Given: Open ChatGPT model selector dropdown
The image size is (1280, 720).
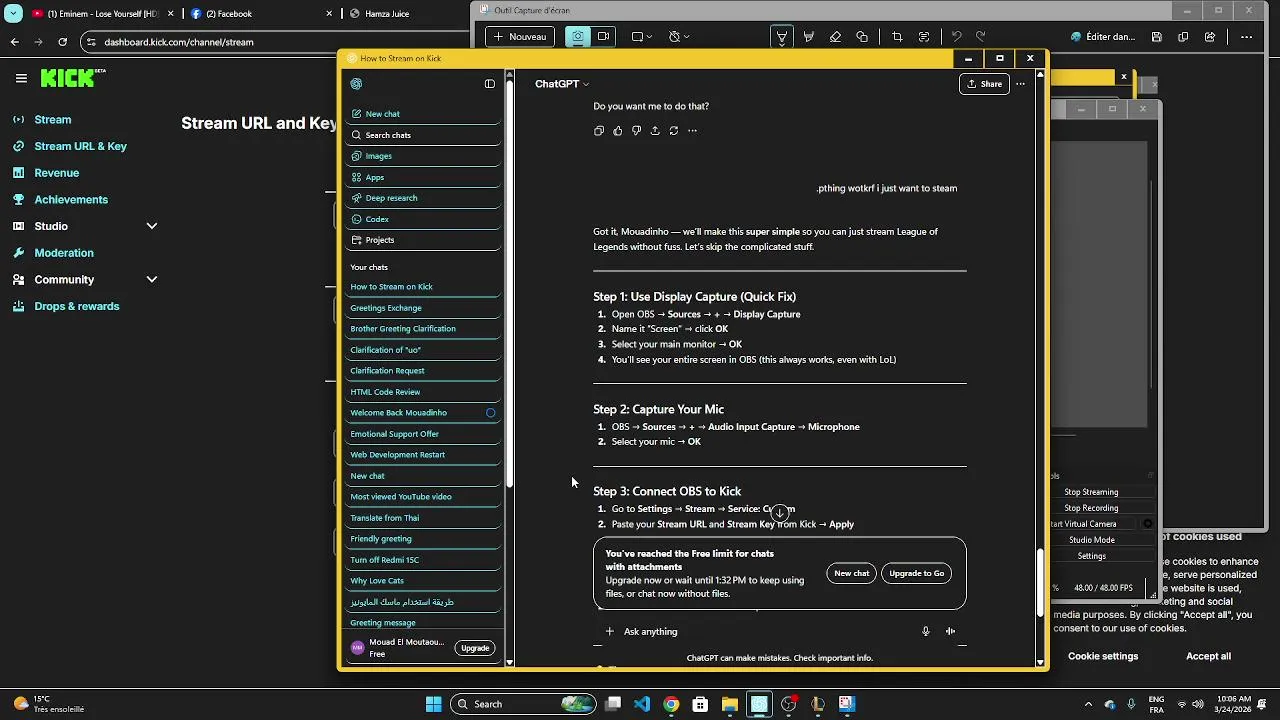Looking at the screenshot, I should point(562,84).
